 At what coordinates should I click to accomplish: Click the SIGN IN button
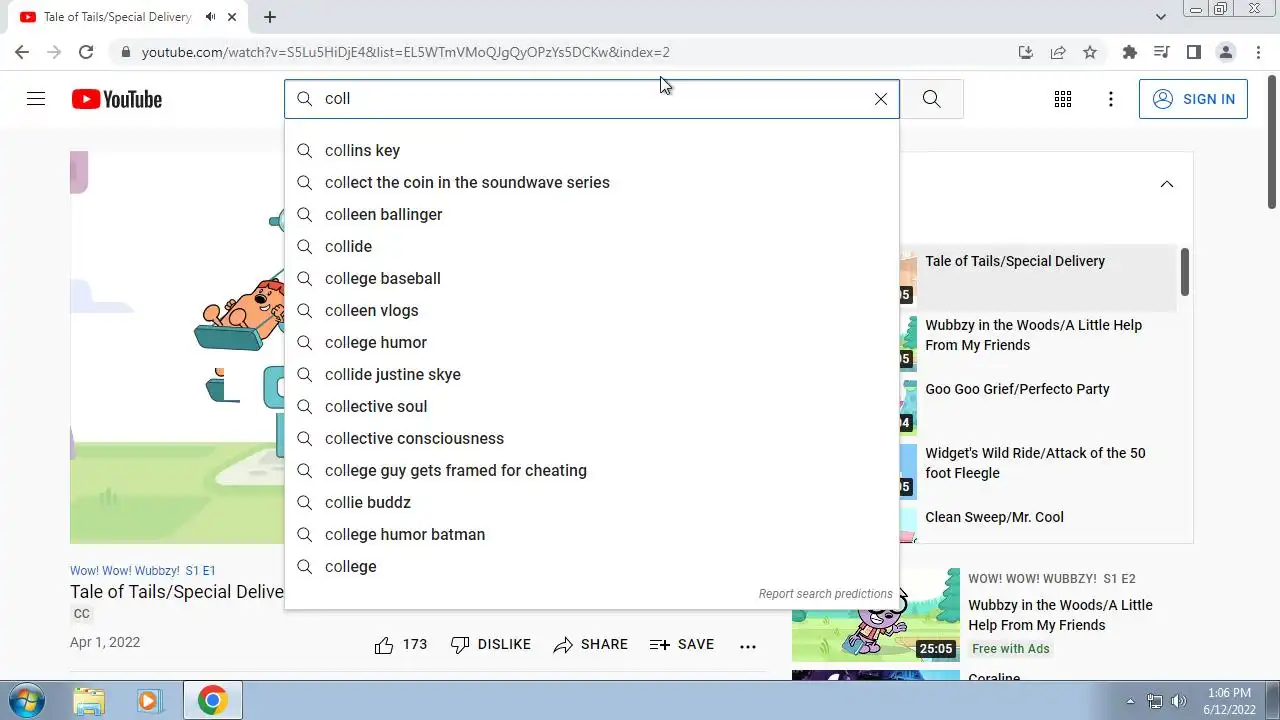pyautogui.click(x=1193, y=99)
